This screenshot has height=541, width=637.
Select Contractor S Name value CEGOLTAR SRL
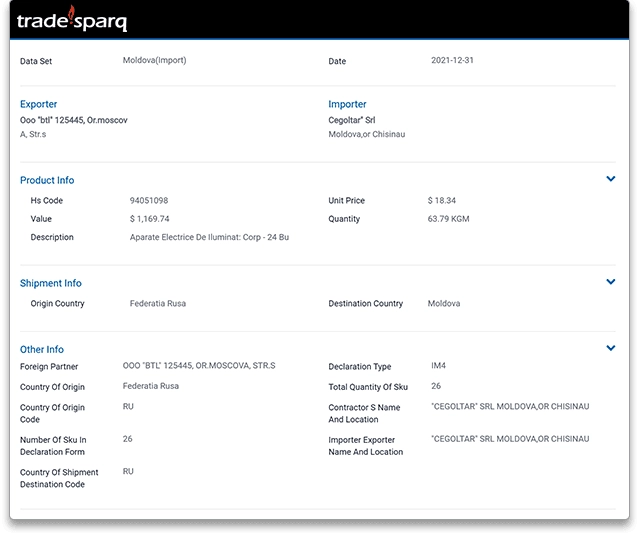click(510, 406)
